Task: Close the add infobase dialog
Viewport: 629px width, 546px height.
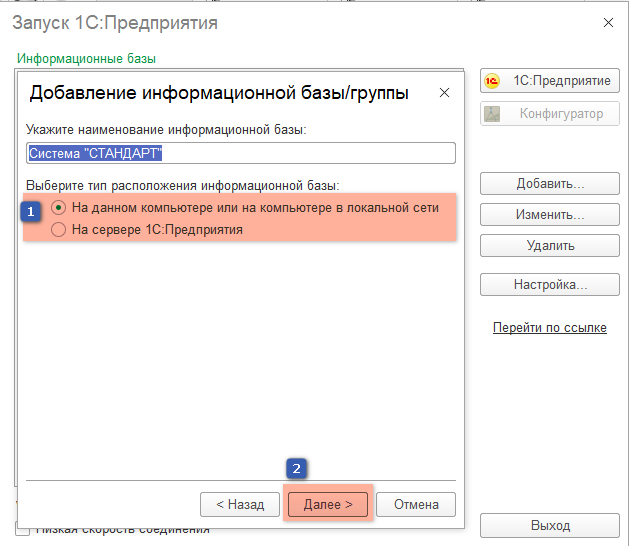Action: (444, 93)
